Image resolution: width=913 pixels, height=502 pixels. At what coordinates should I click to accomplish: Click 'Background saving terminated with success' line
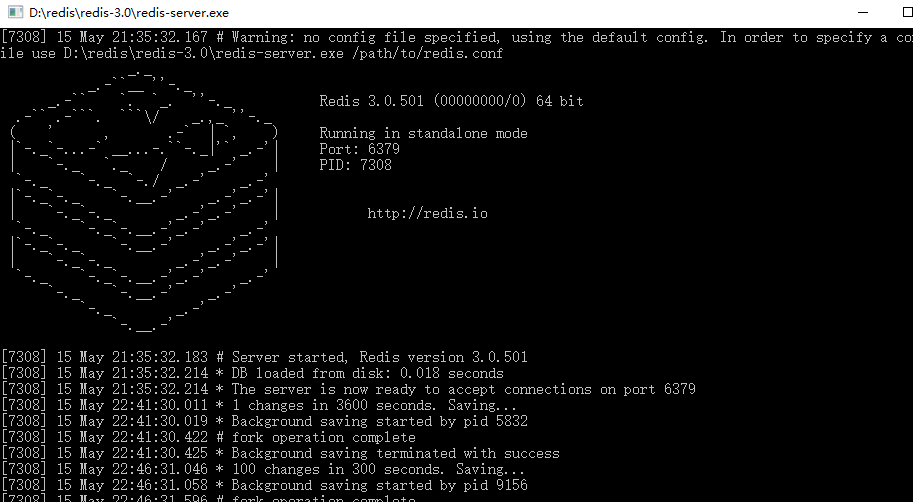coord(280,453)
